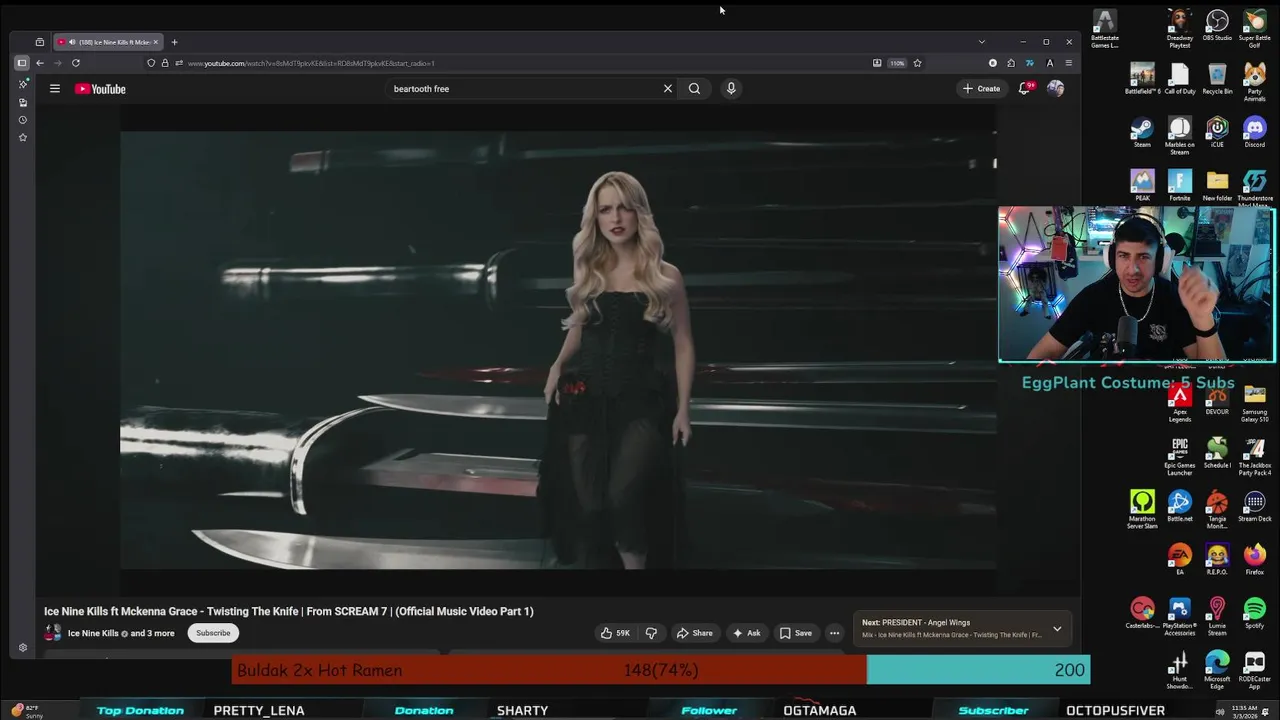Toggle the browser sidebar panel button
This screenshot has width=1280, height=720.
[x=21, y=63]
